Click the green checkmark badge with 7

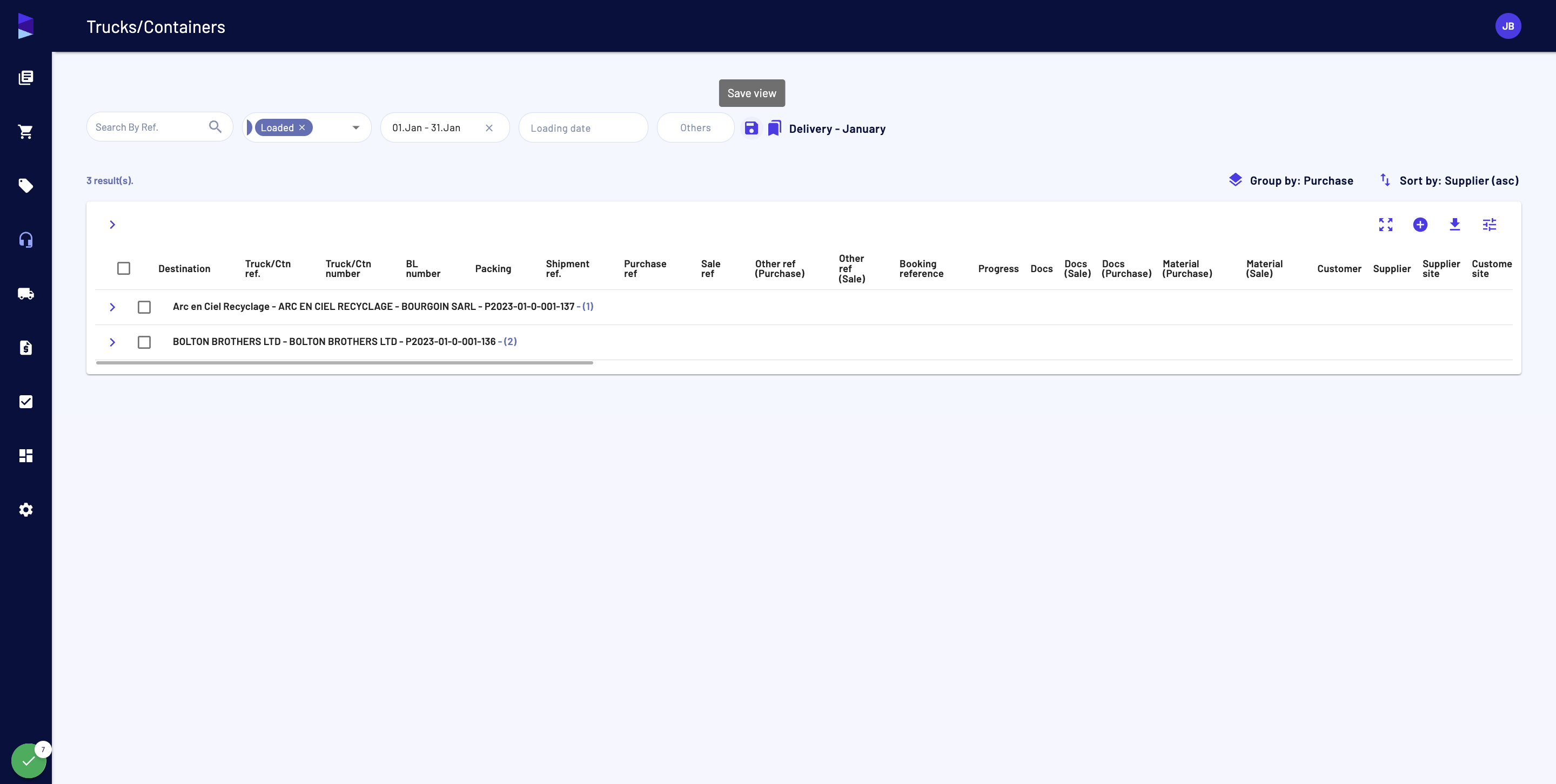(29, 760)
